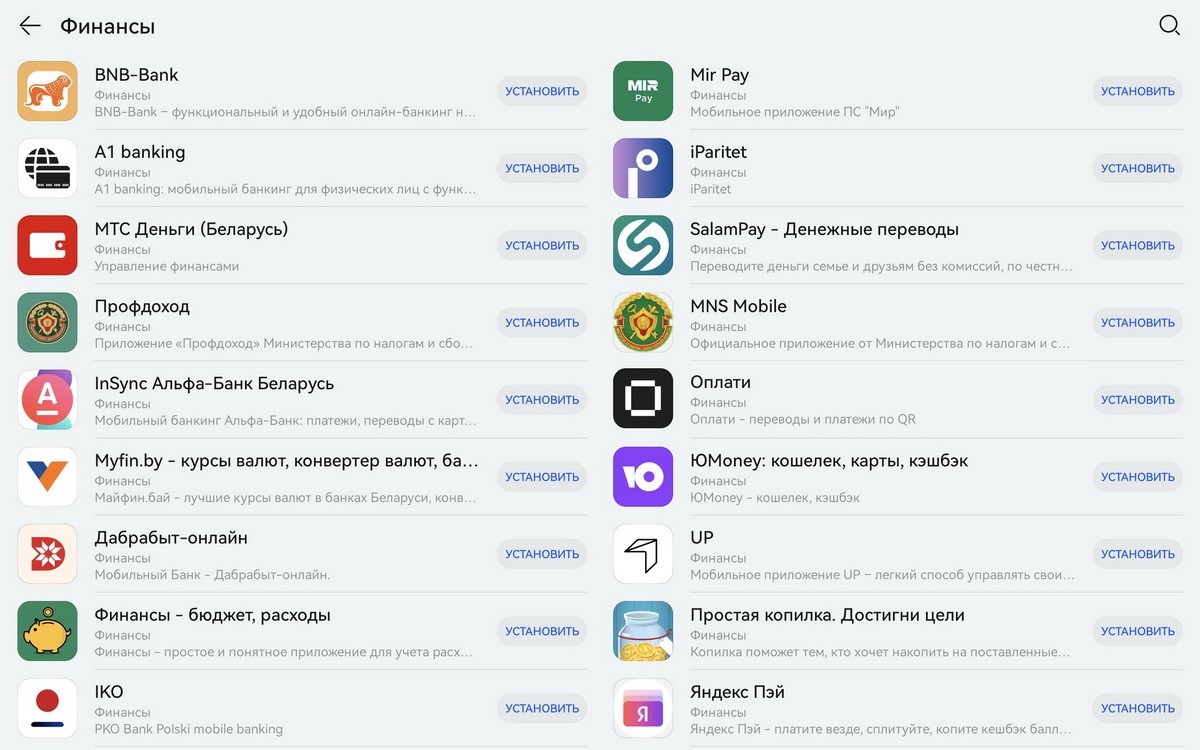Viewport: 1200px width, 750px height.
Task: Open the BNB-Bank app icon
Action: tap(47, 91)
